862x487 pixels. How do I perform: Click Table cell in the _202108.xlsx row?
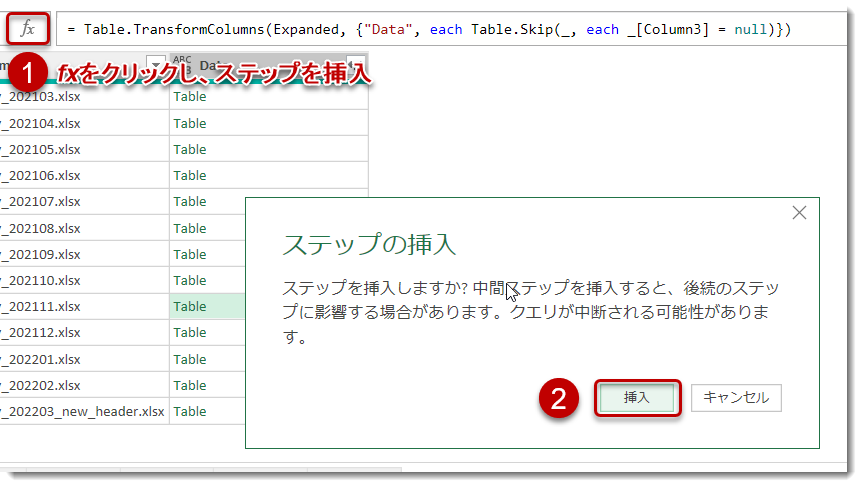tap(207, 228)
